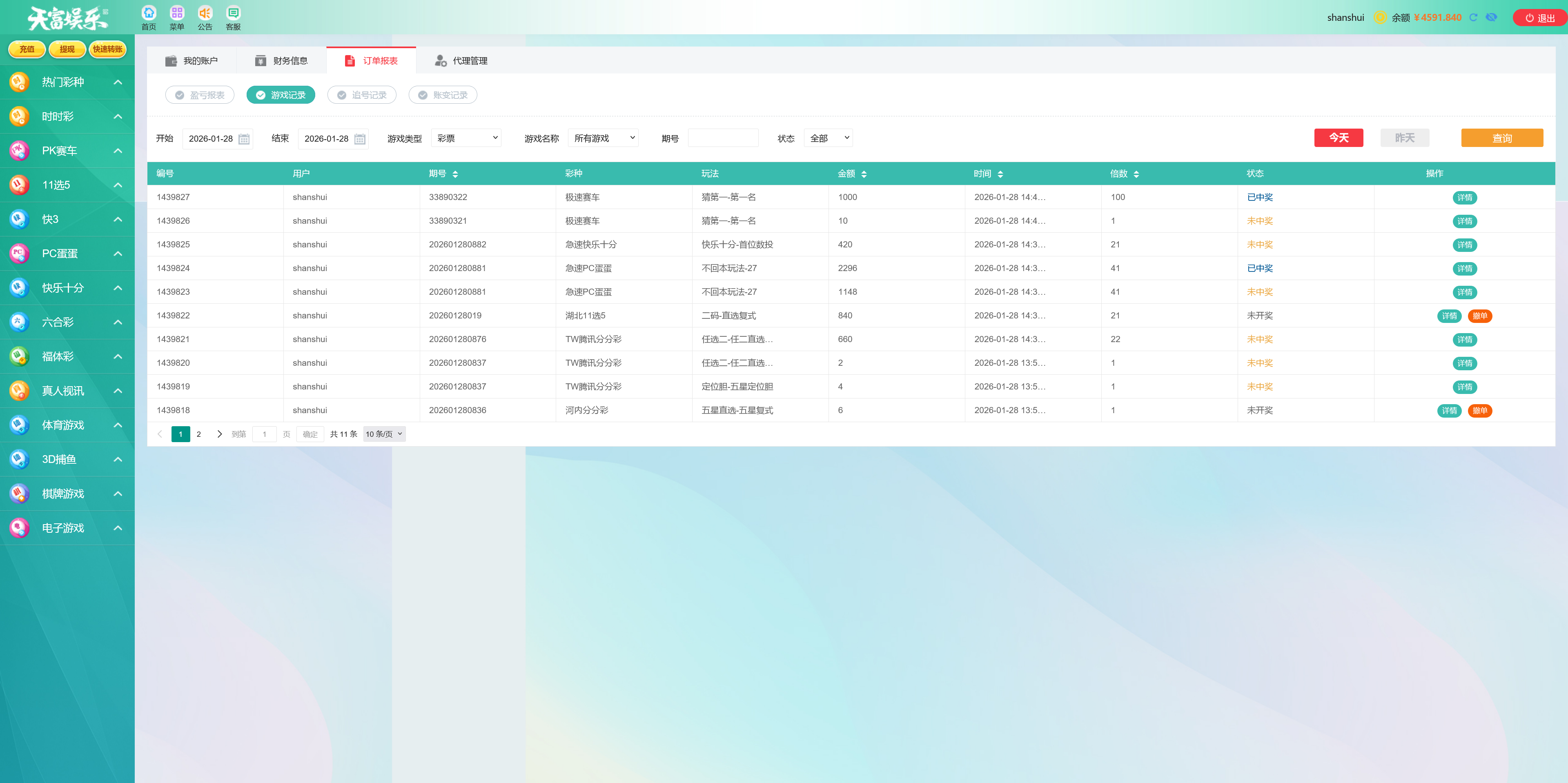Select the 盈亏报表 radio option
This screenshot has height=783, width=1568.
tap(200, 95)
